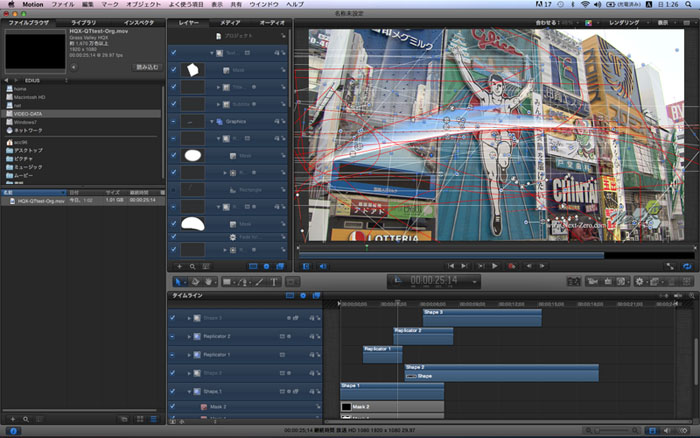The height and width of the screenshot is (438, 700).
Task: Select the Rectangle shape tool
Action: (x=227, y=282)
